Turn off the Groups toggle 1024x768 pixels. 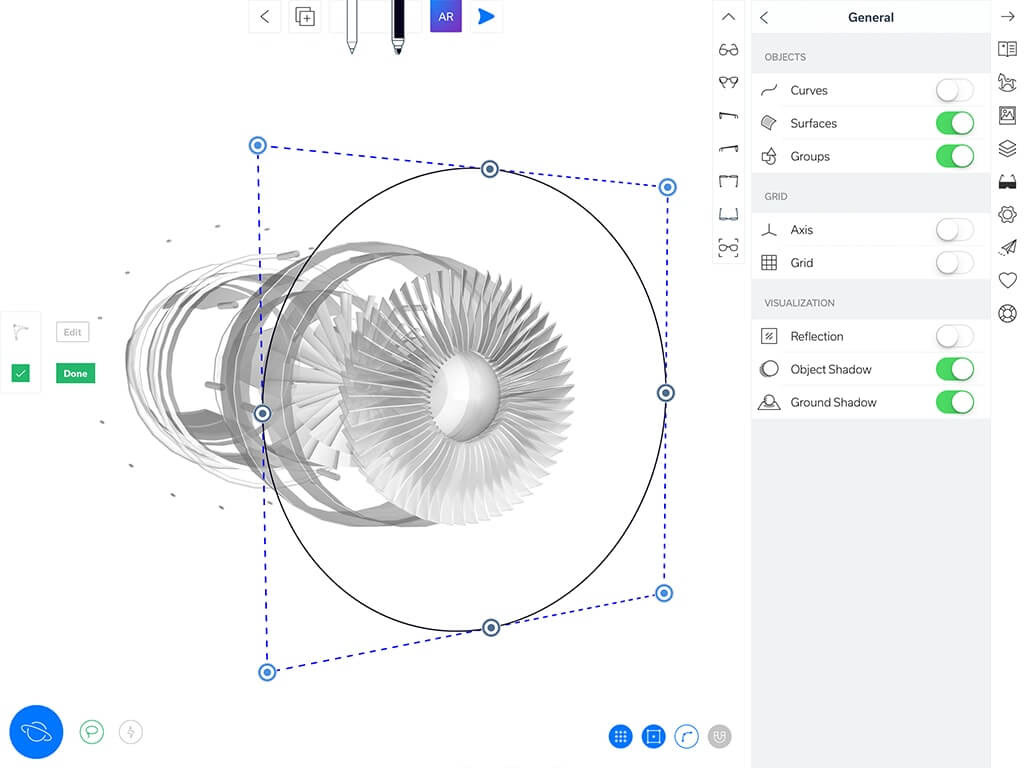pyautogui.click(x=954, y=156)
